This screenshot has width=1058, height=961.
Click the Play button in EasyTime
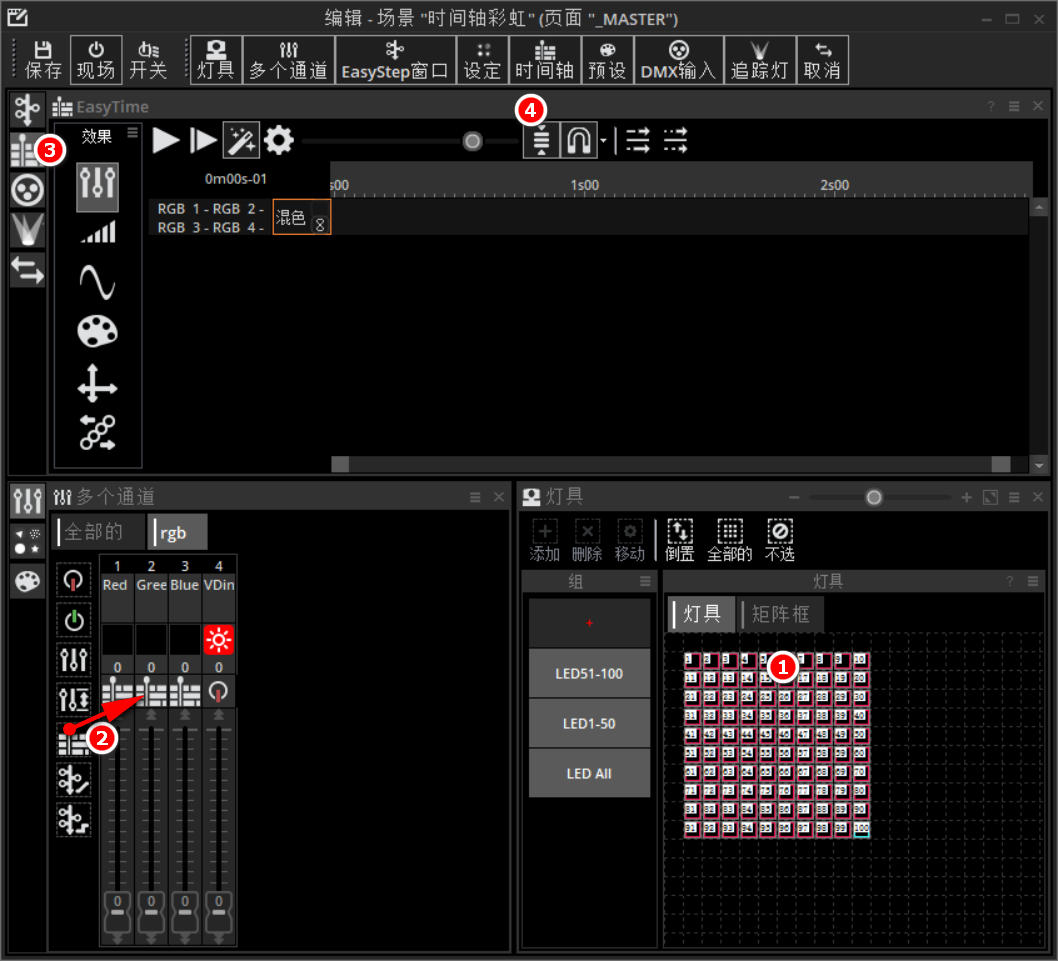pyautogui.click(x=166, y=141)
